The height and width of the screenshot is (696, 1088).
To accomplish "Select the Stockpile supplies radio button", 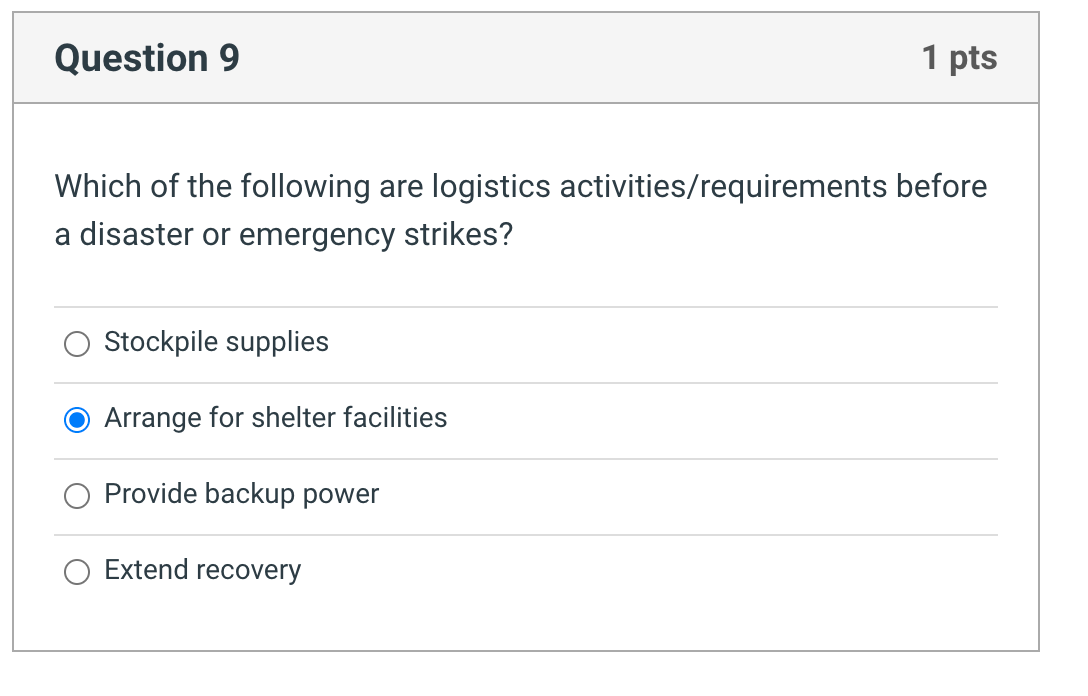I will coord(77,344).
